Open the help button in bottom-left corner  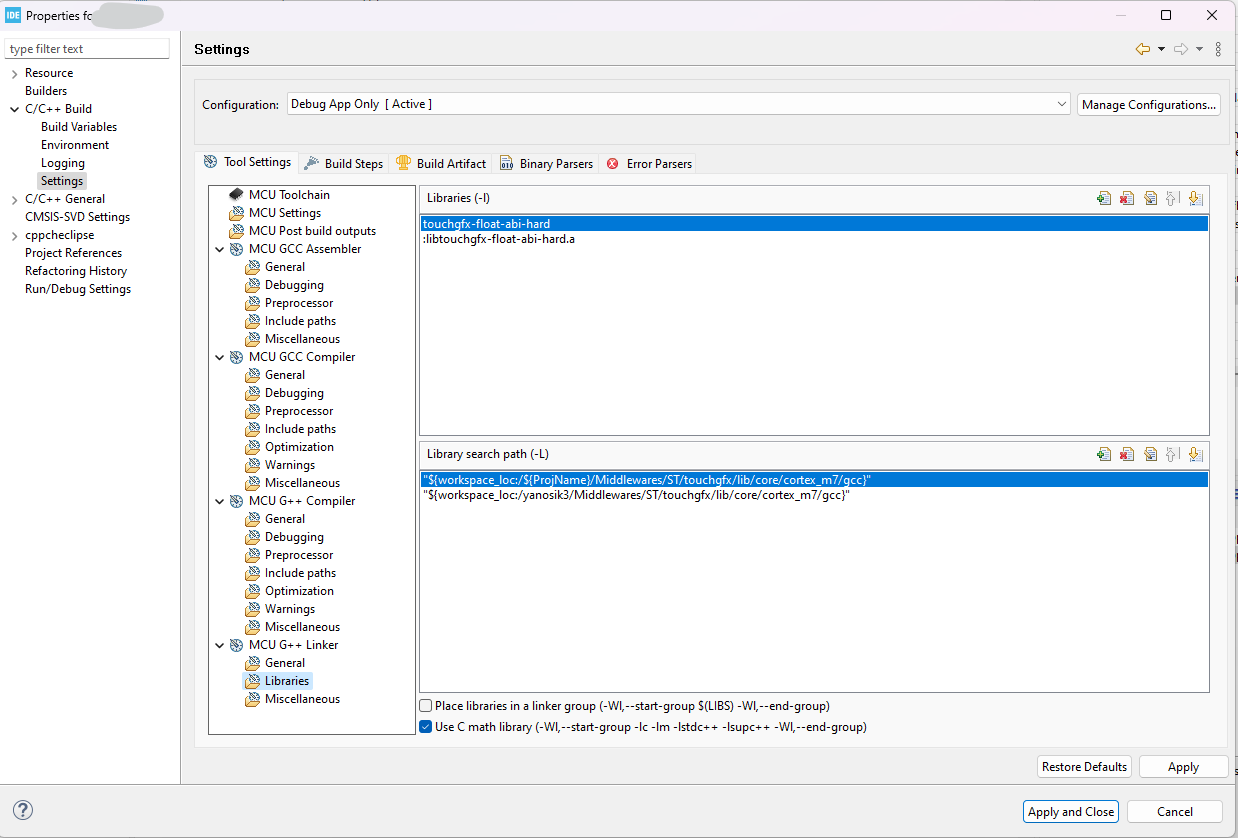click(22, 810)
